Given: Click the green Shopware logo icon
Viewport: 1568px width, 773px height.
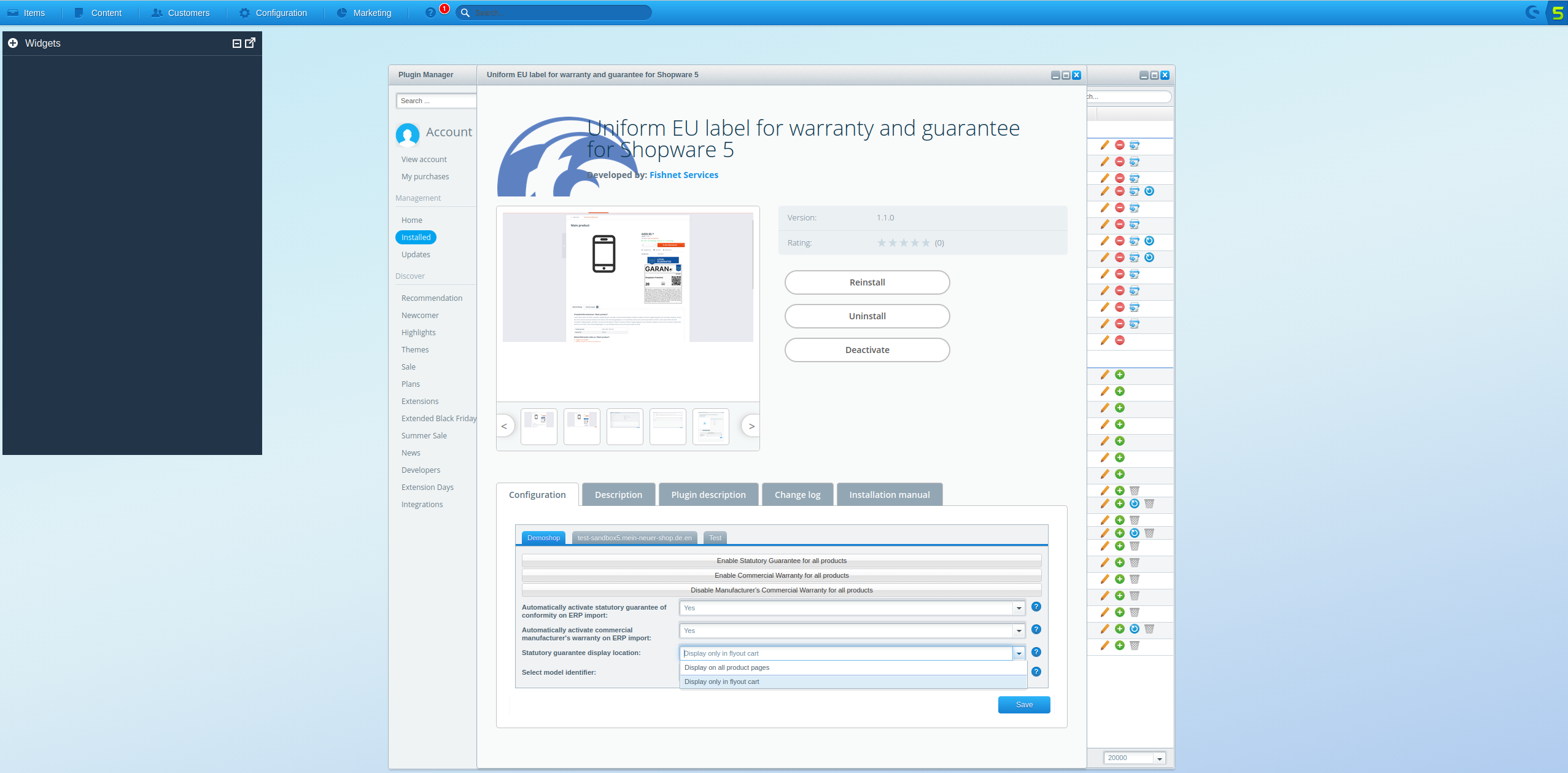Looking at the screenshot, I should 1558,13.
